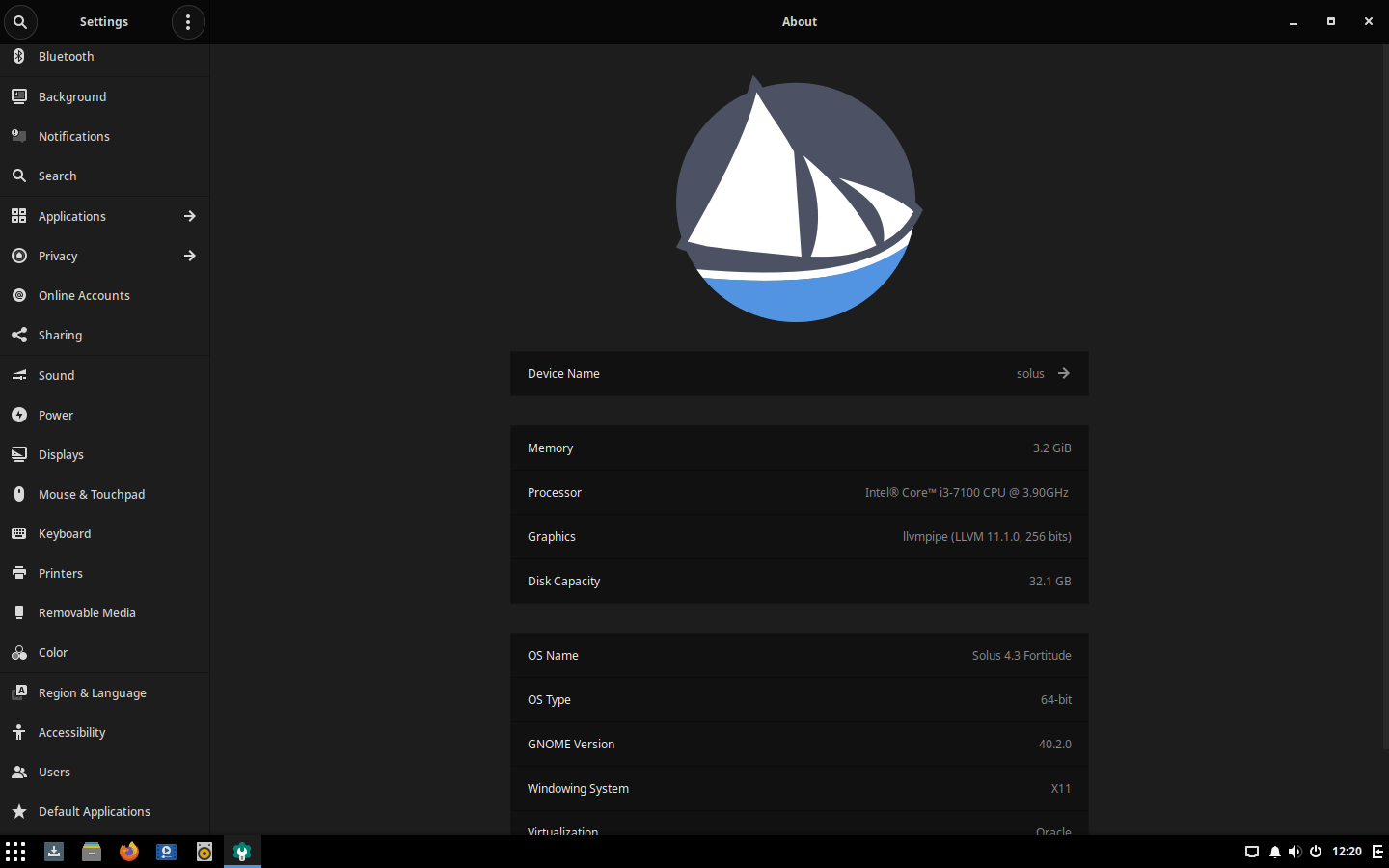Screen dimensions: 1389x868
Task: Click the volume speaker tray icon
Action: (x=1294, y=852)
